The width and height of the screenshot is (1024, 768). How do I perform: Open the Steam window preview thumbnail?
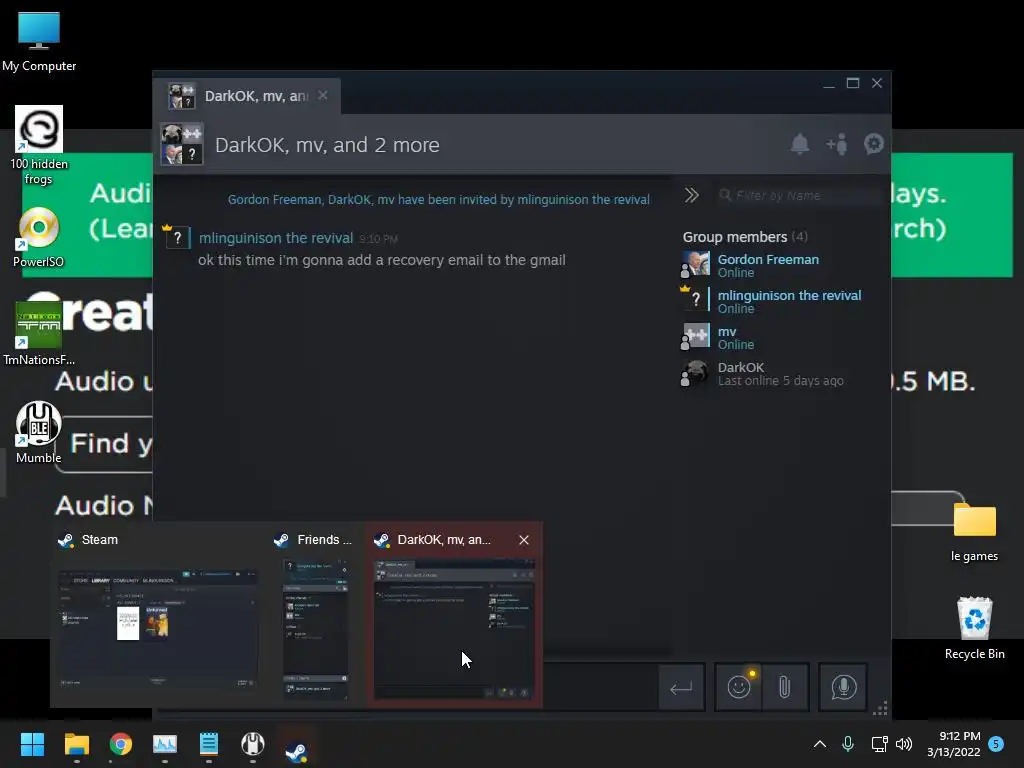click(157, 628)
